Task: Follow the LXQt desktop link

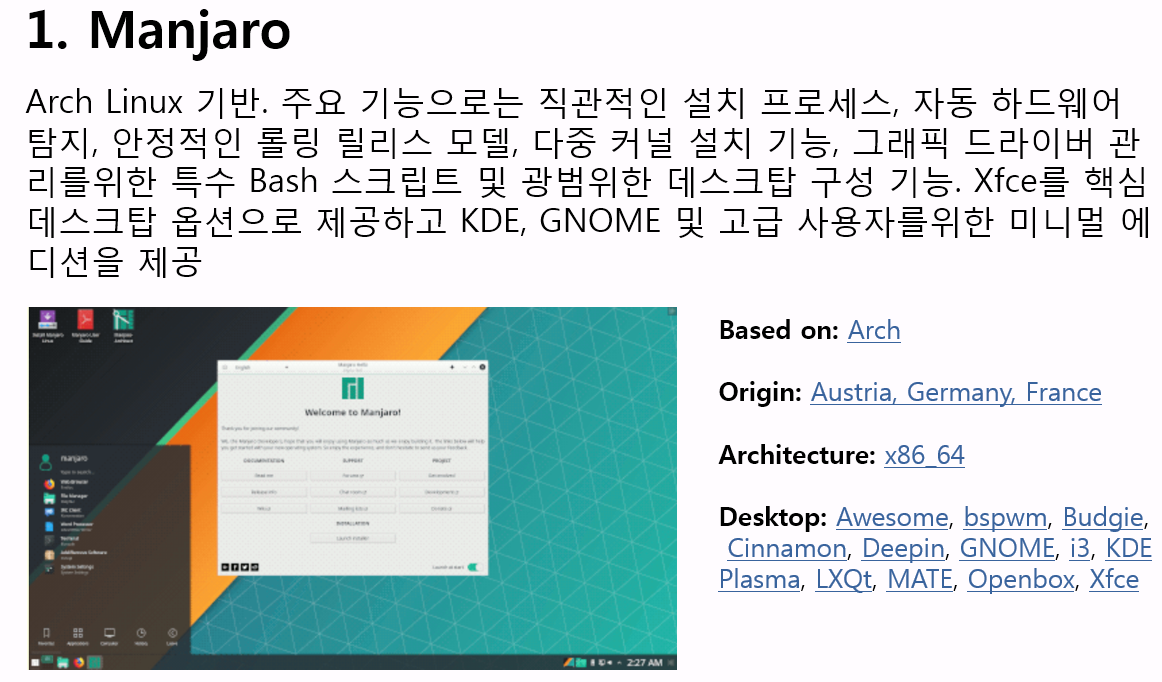Action: point(844,580)
